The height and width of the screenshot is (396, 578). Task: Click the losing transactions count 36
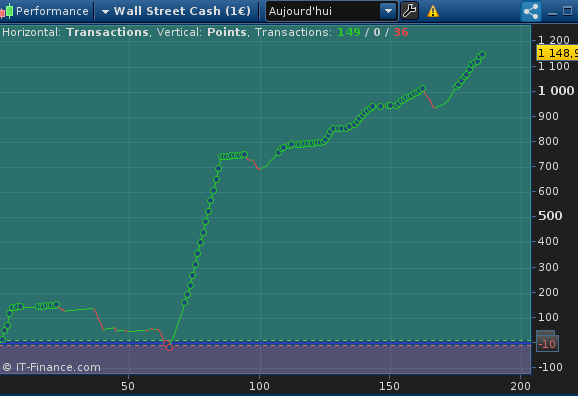point(401,32)
